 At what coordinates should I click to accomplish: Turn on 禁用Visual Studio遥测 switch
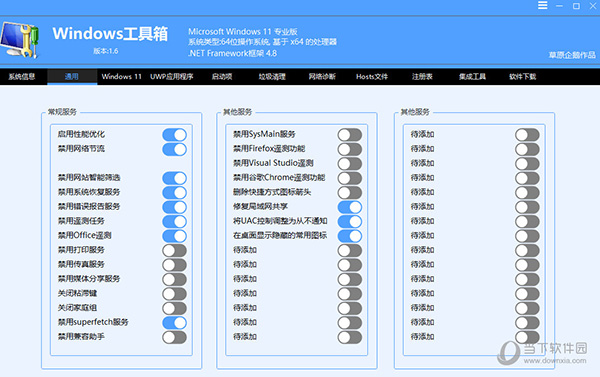pyautogui.click(x=350, y=164)
